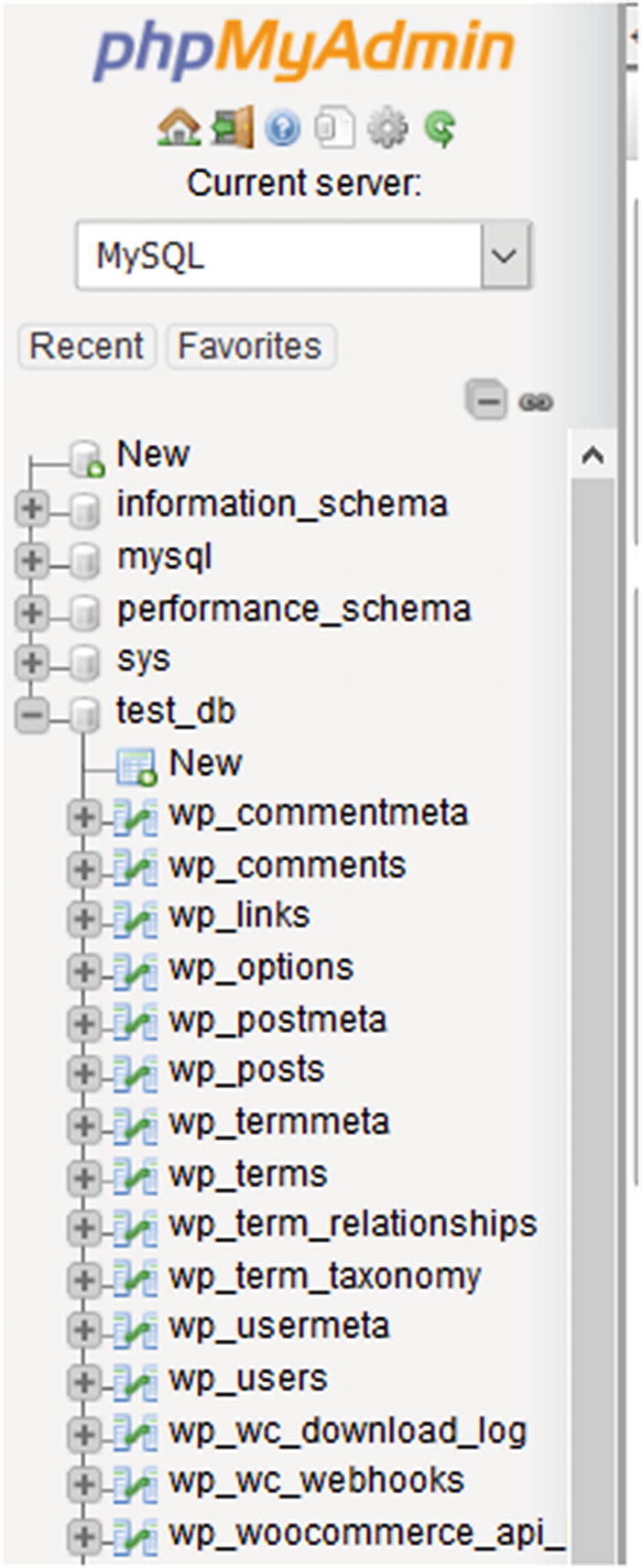This screenshot has width=641, height=1568.
Task: Collapse all databases with minus icon
Action: coord(488,400)
